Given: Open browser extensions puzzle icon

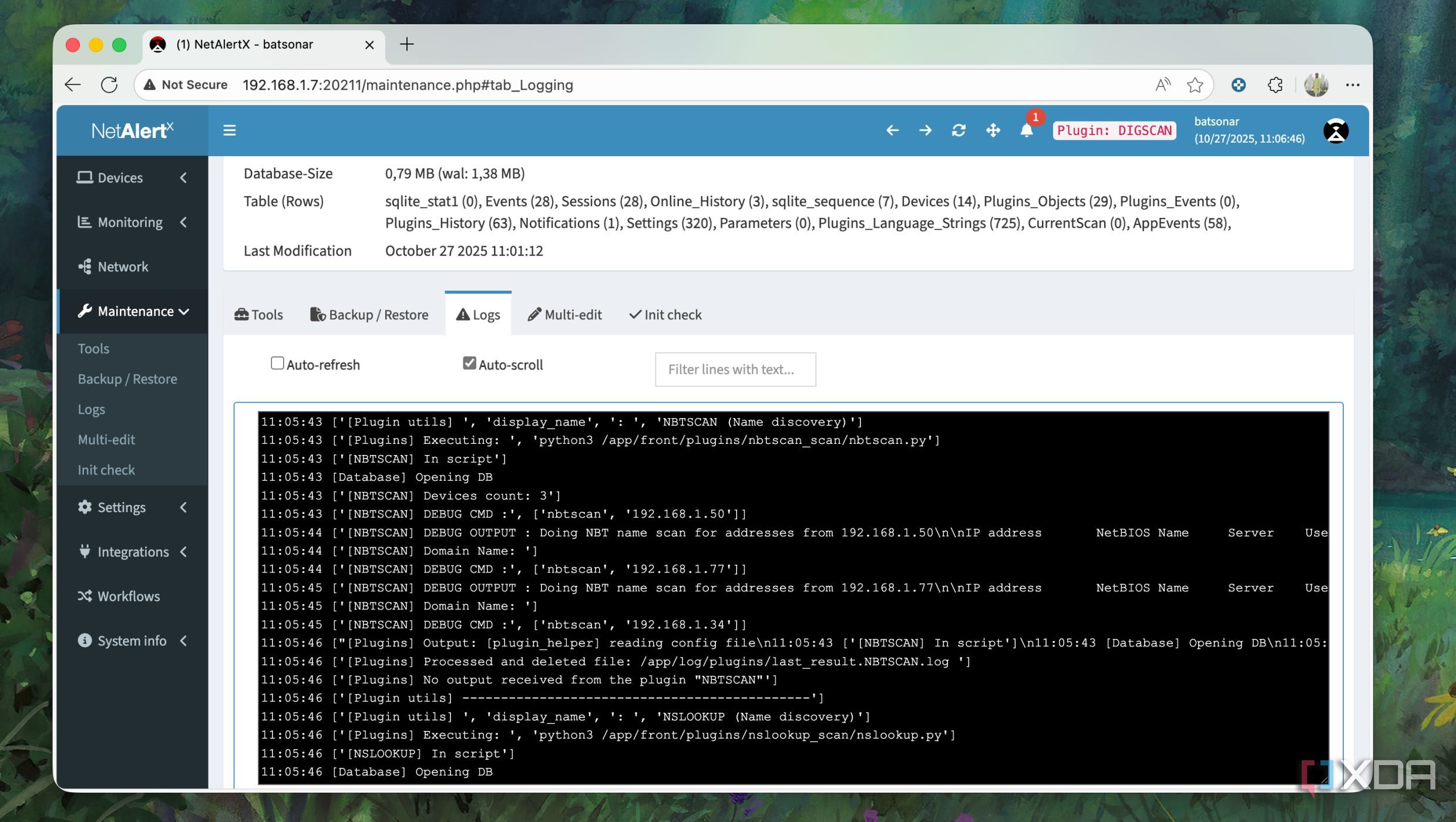Looking at the screenshot, I should coord(1275,85).
